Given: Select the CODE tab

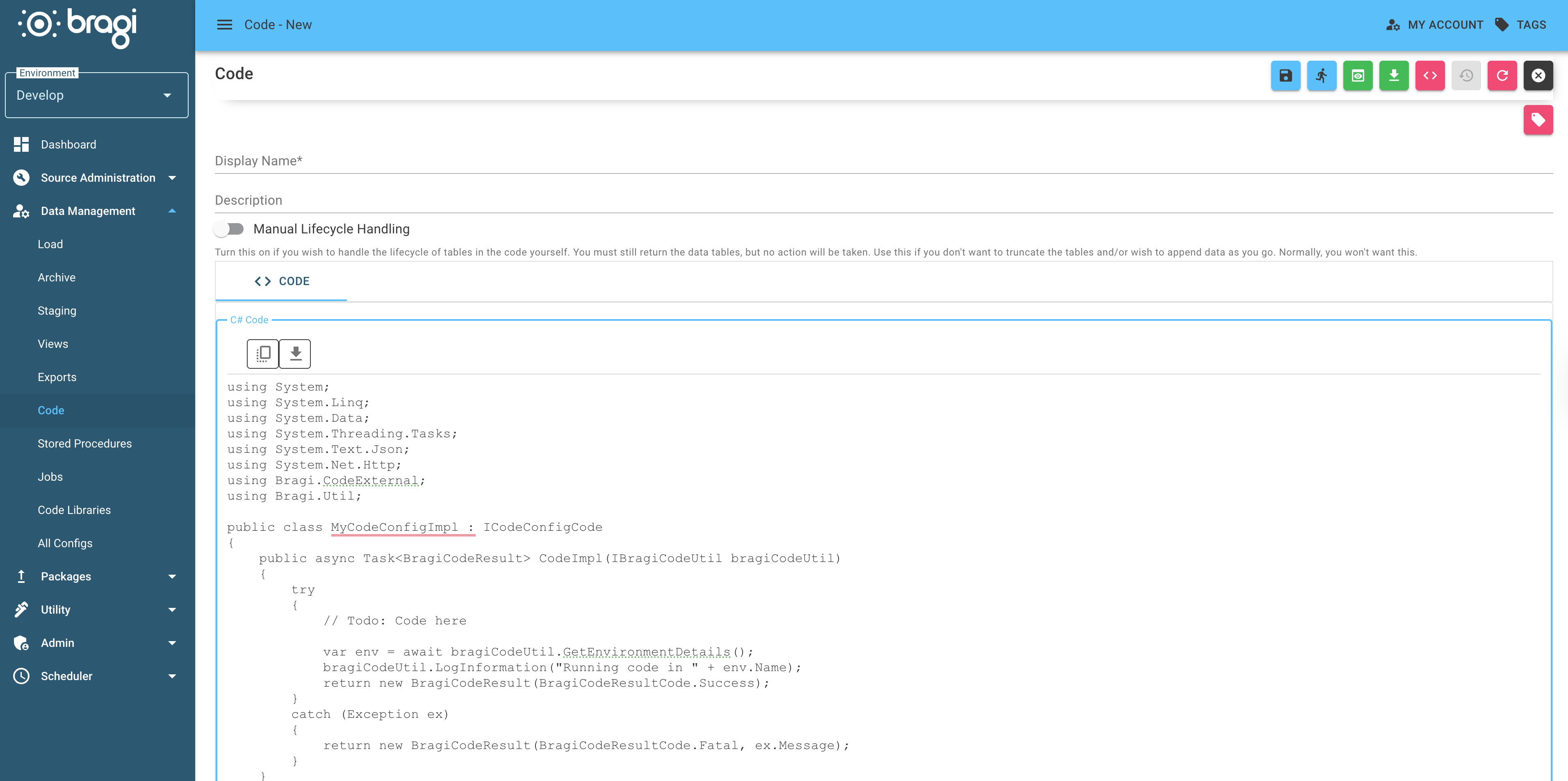Looking at the screenshot, I should point(281,281).
